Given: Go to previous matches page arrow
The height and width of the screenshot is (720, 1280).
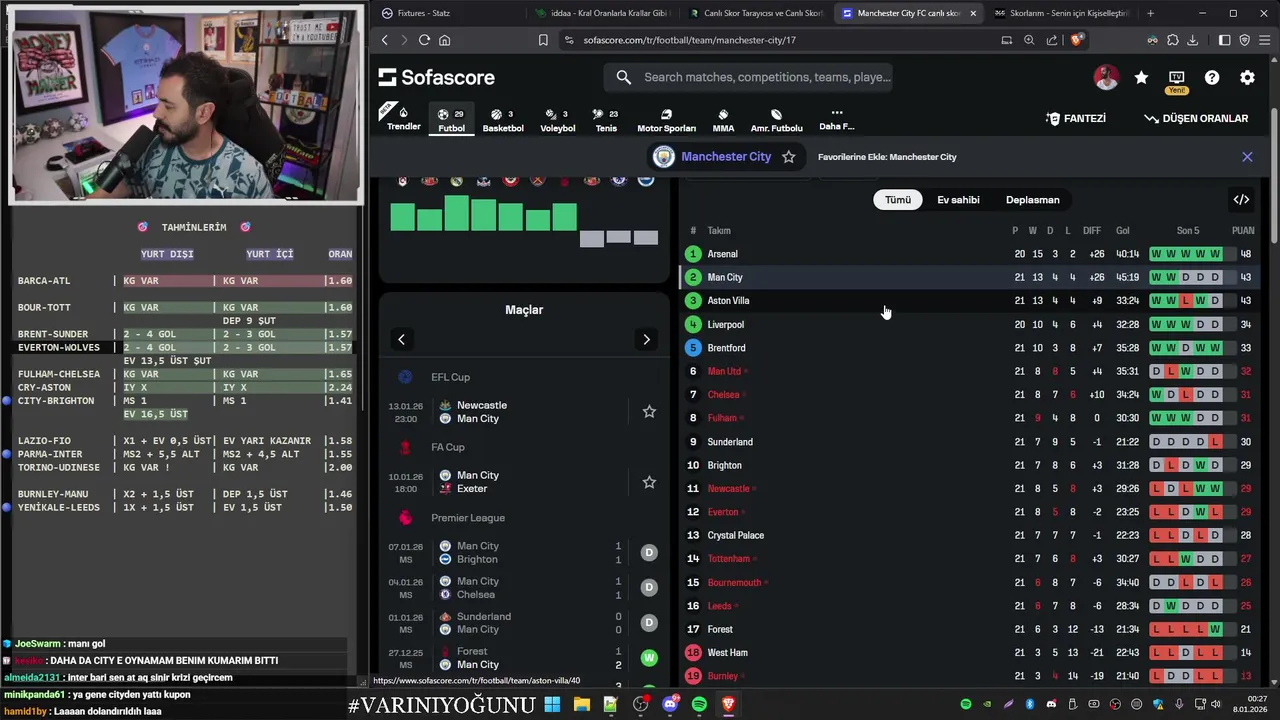Looking at the screenshot, I should tap(401, 339).
